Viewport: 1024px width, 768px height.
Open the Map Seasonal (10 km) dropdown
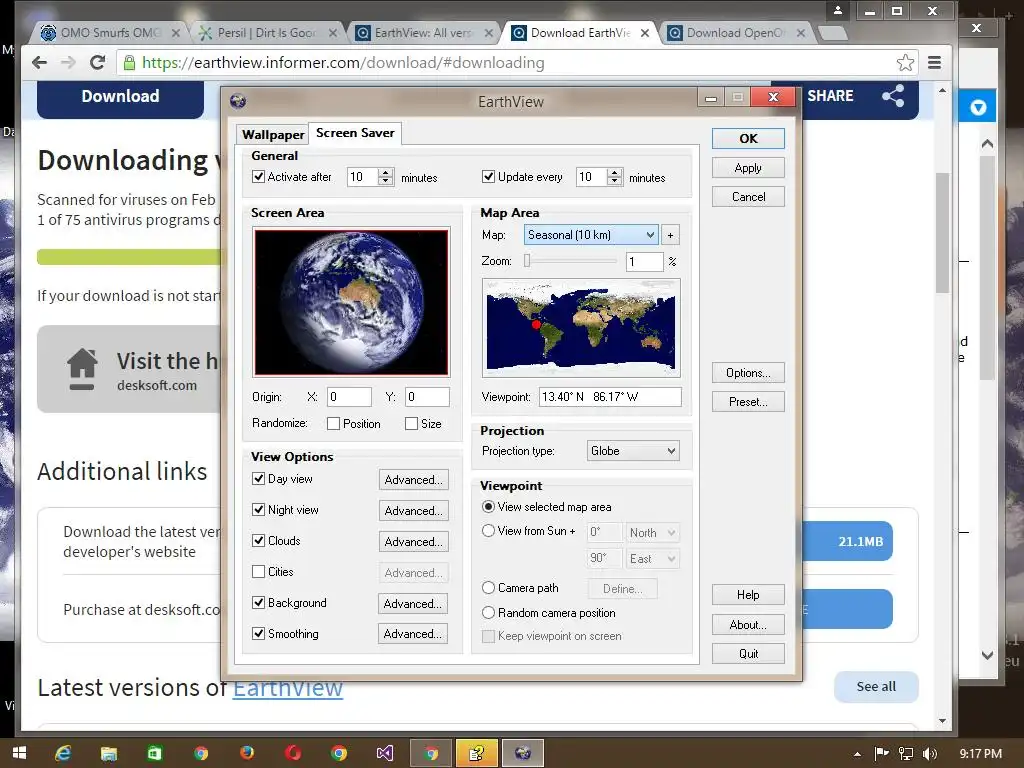591,235
